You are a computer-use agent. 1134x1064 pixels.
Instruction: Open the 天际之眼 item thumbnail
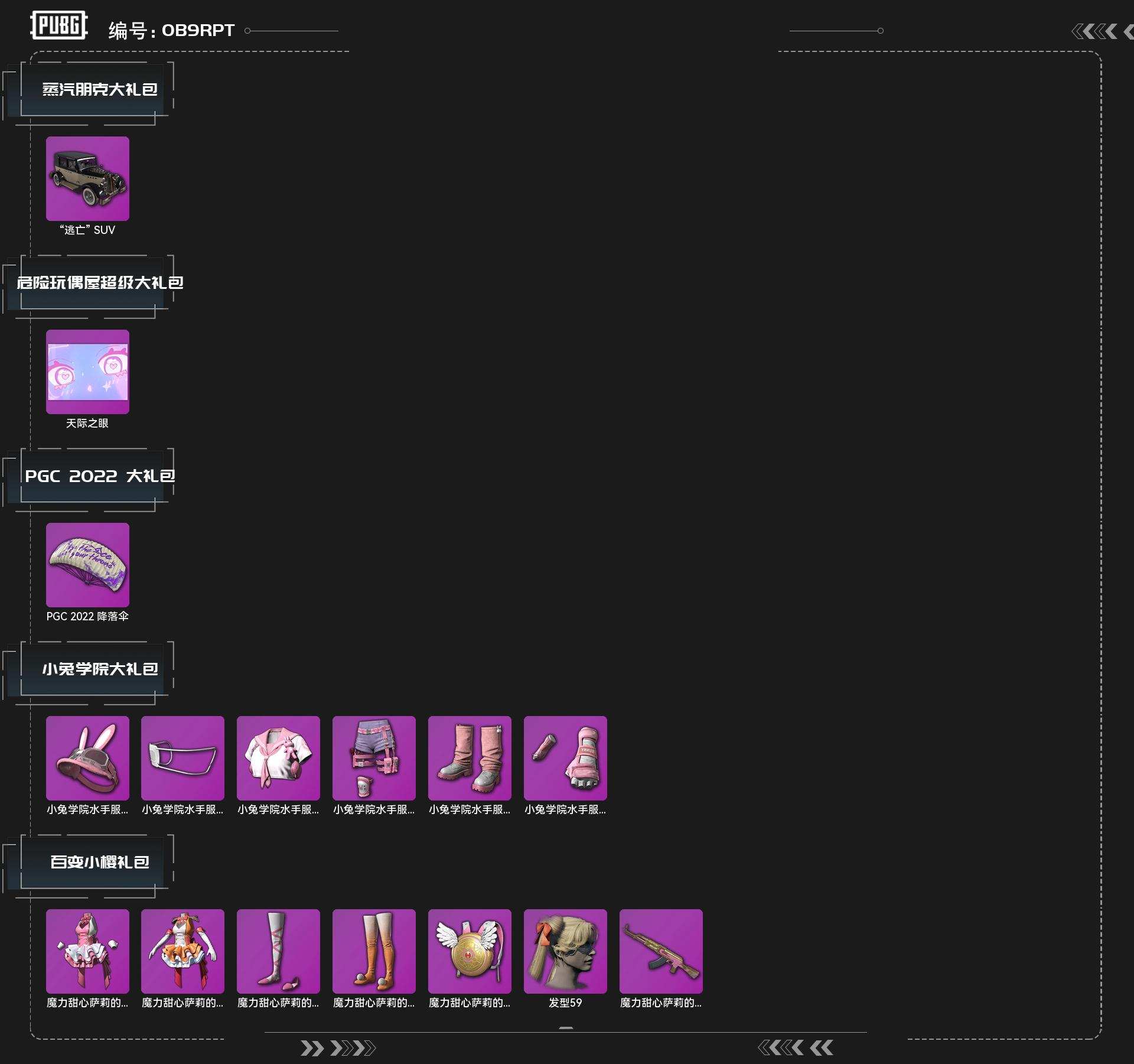(x=87, y=372)
